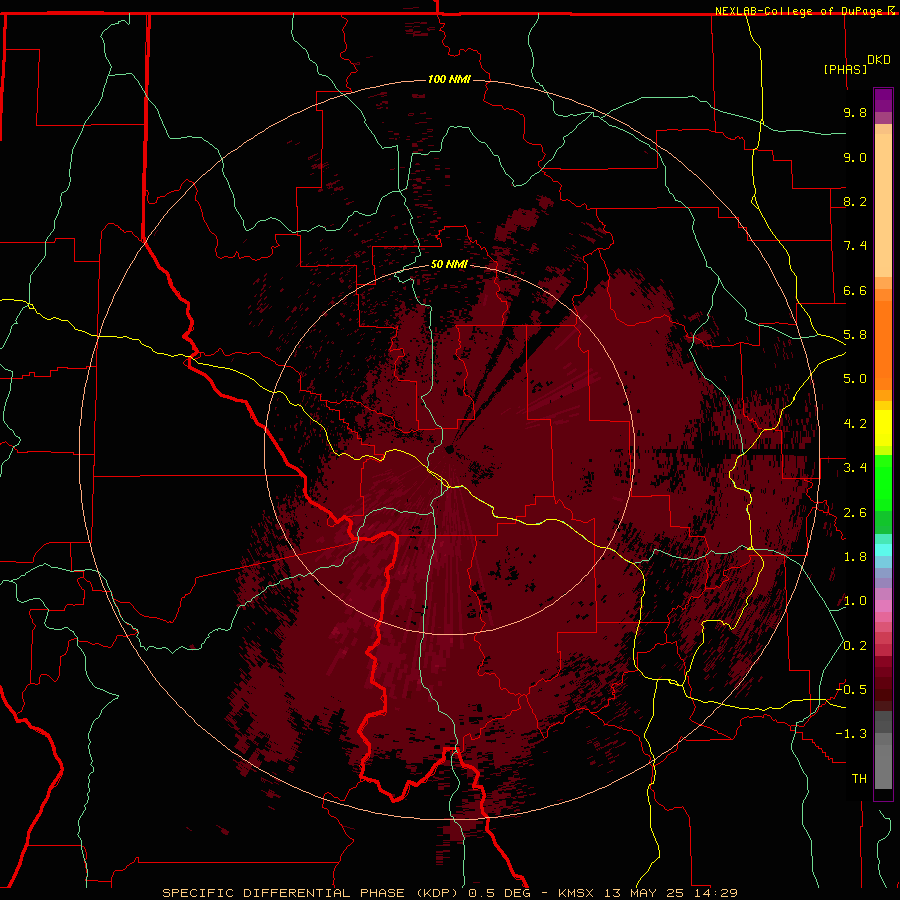
Task: Click the 2.6 scale value
Action: (855, 513)
